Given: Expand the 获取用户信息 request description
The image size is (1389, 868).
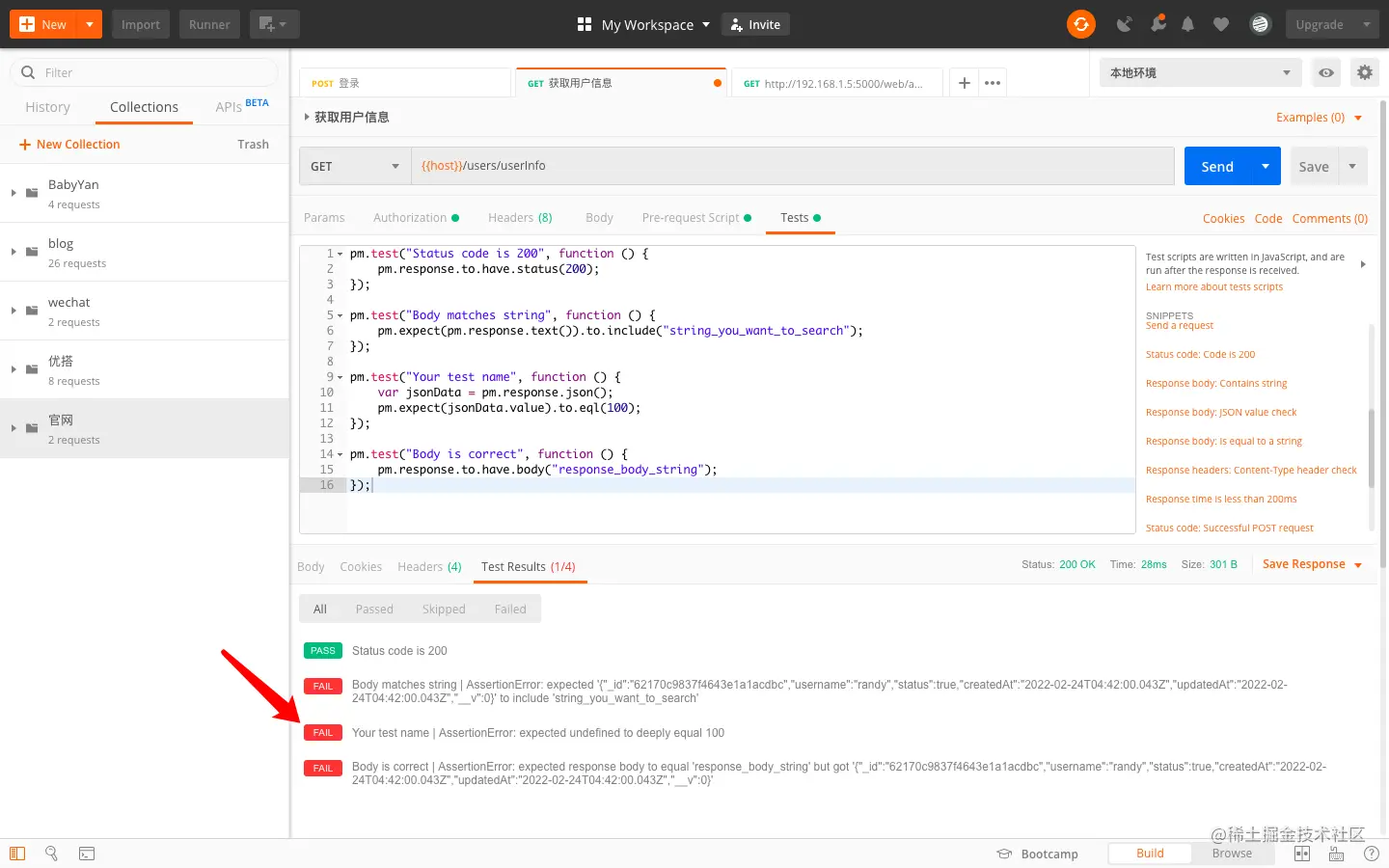Looking at the screenshot, I should pos(307,117).
